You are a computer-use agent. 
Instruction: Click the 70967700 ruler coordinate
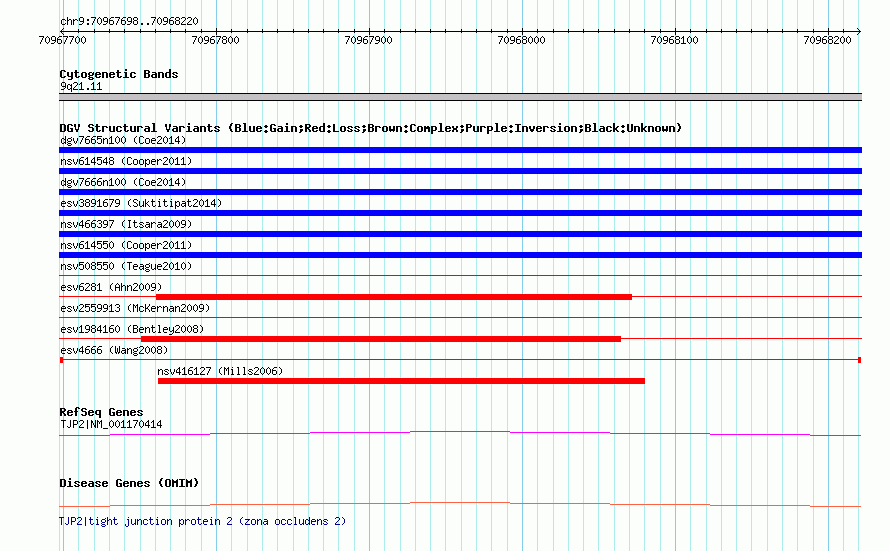tap(62, 40)
